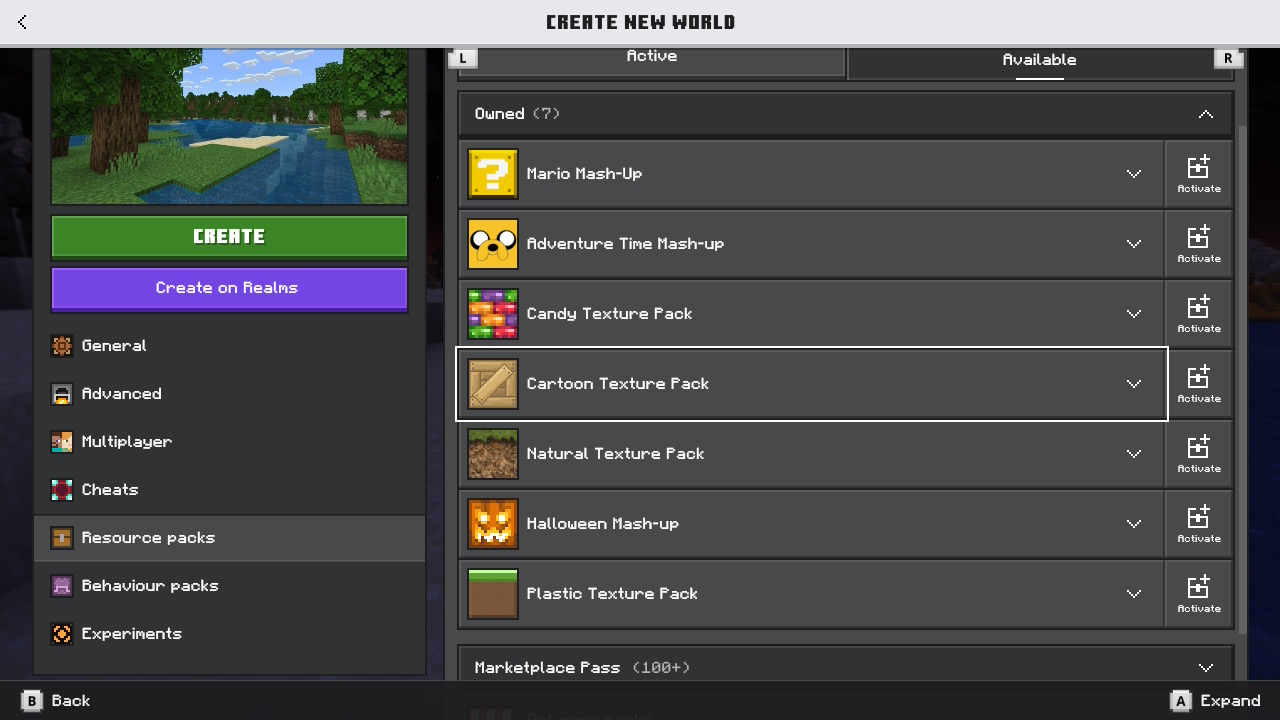Image resolution: width=1280 pixels, height=720 pixels.
Task: Click the Back label in bottom bar
Action: 70,701
